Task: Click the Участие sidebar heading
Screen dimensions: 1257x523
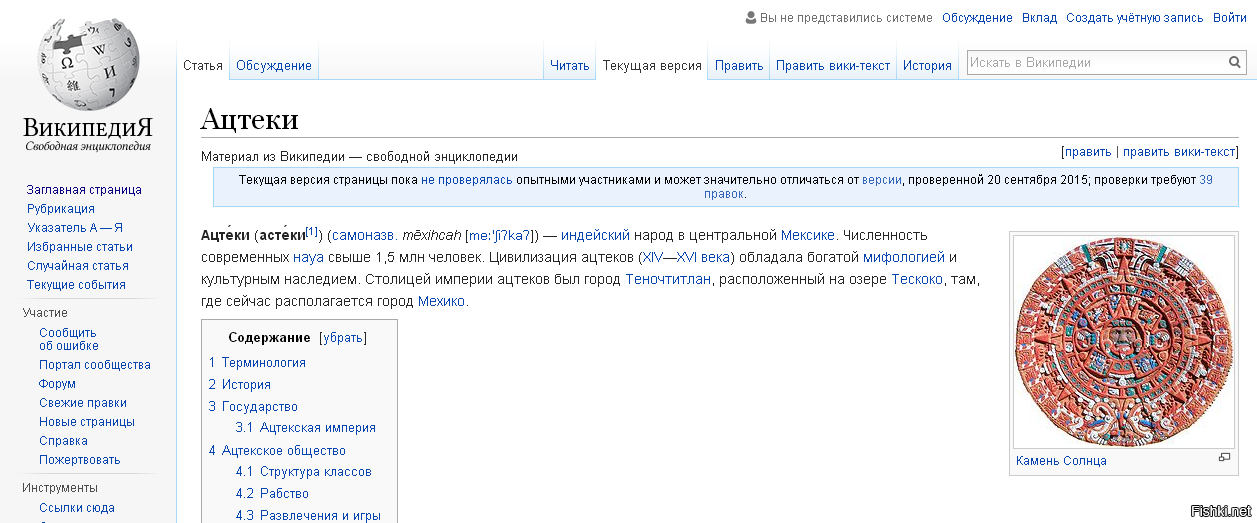Action: point(46,313)
